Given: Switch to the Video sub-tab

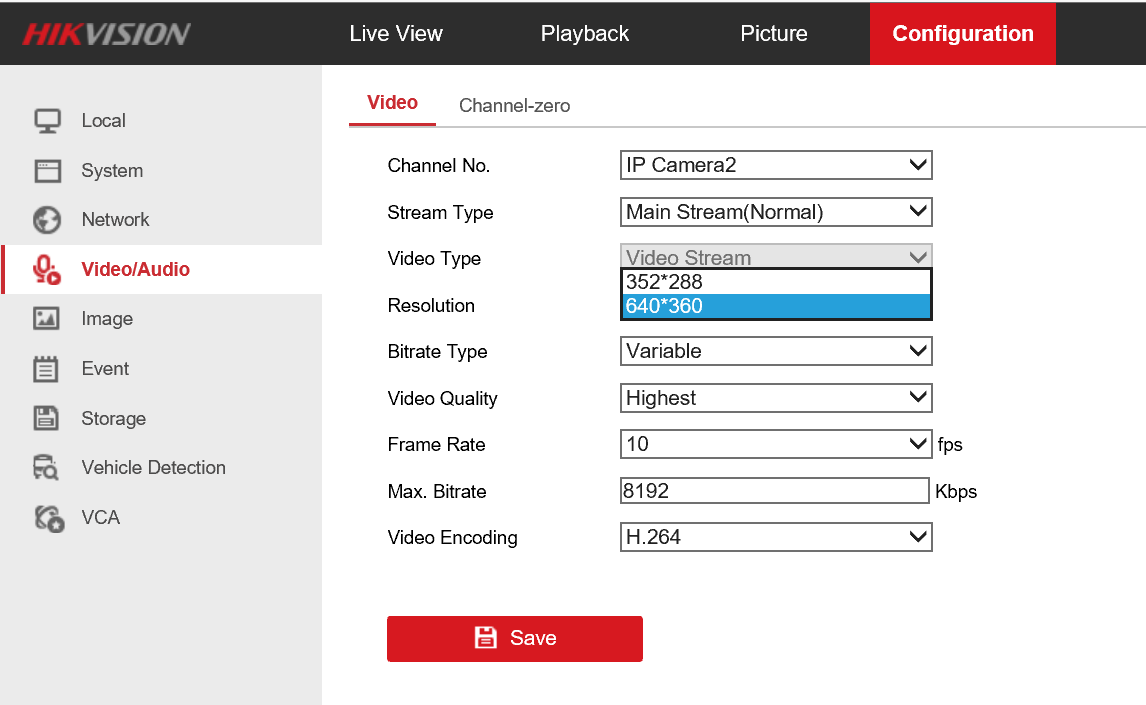Looking at the screenshot, I should 392,103.
